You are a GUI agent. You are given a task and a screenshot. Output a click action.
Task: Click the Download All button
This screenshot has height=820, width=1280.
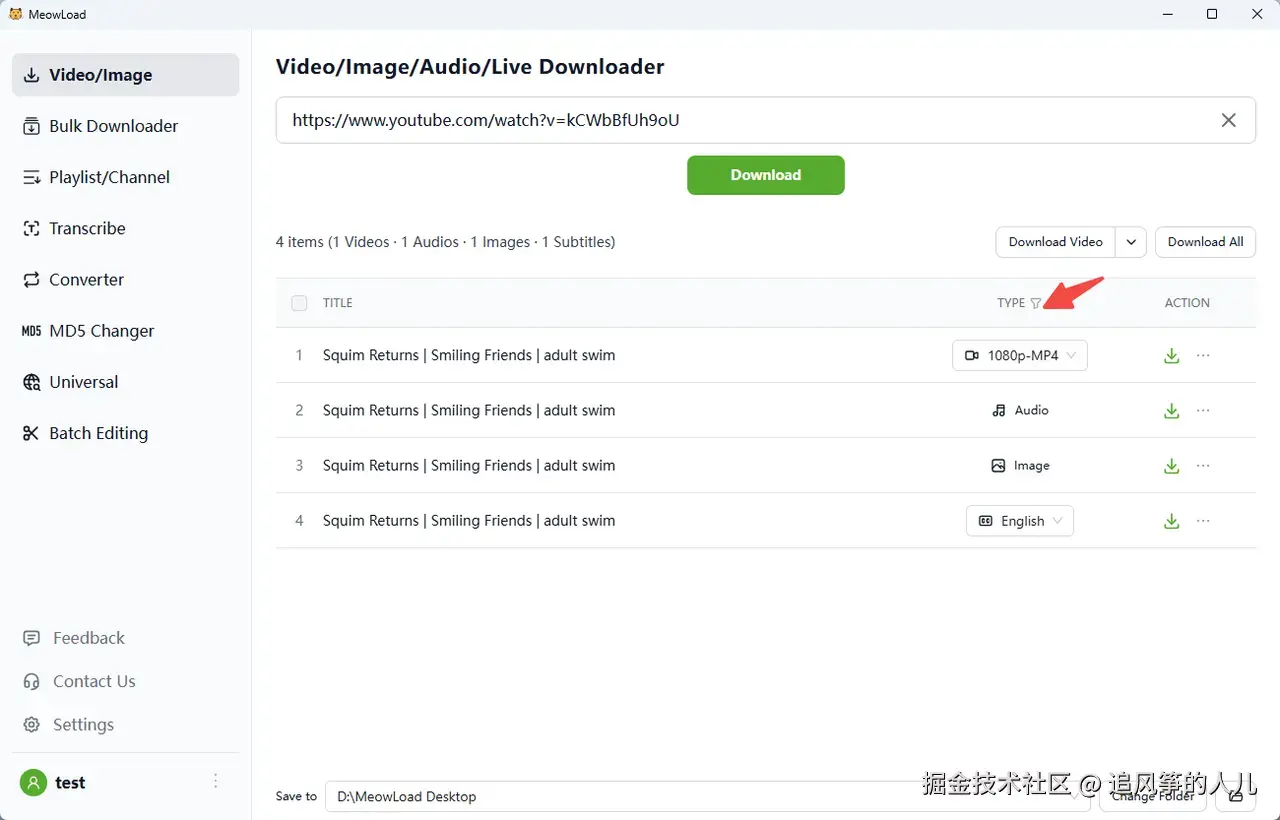click(x=1205, y=242)
